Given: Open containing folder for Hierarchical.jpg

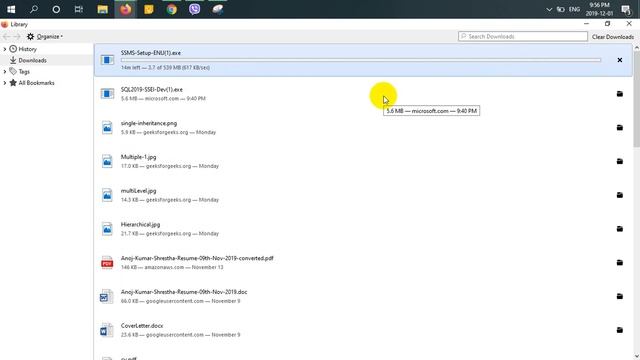Looking at the screenshot, I should (620, 229).
